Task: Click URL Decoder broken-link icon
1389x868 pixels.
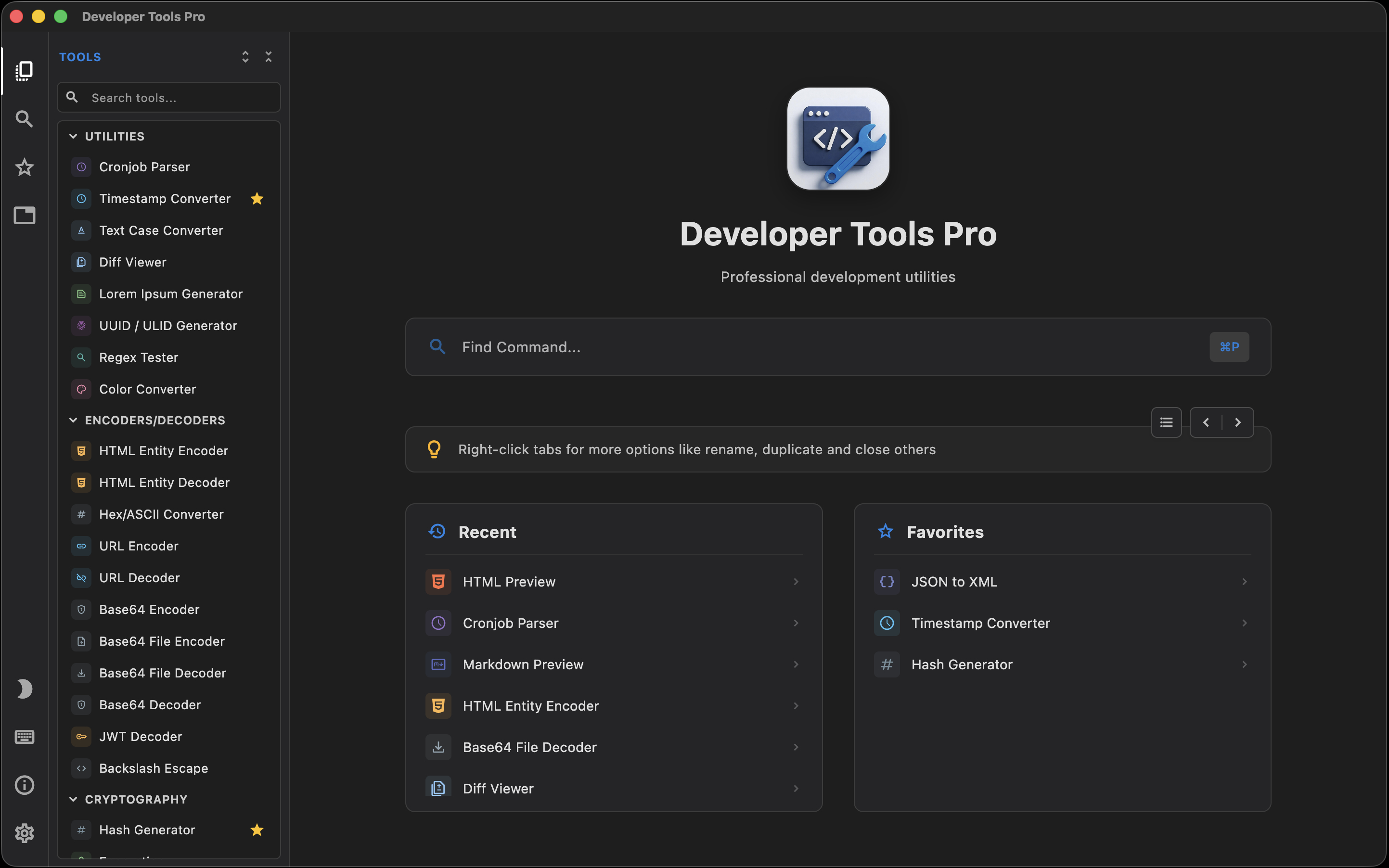Action: pyautogui.click(x=81, y=577)
